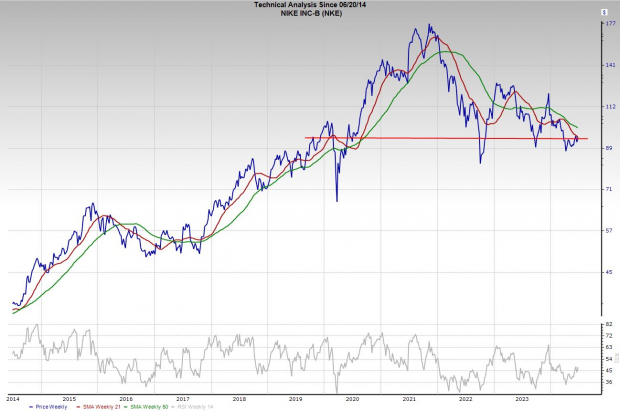This screenshot has width=620, height=411.
Task: Click the 89 price axis label
Action: click(607, 148)
